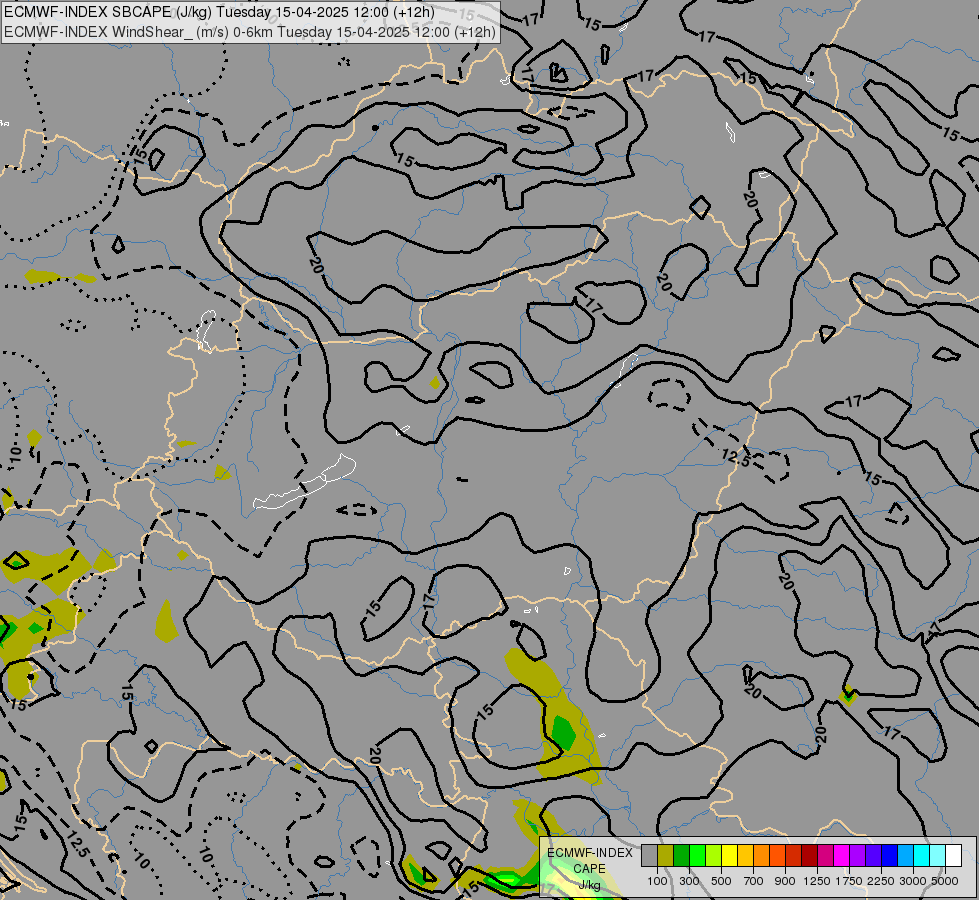Select the bright magenta legend swatch
Viewport: 979px width, 900px height.
(x=842, y=855)
